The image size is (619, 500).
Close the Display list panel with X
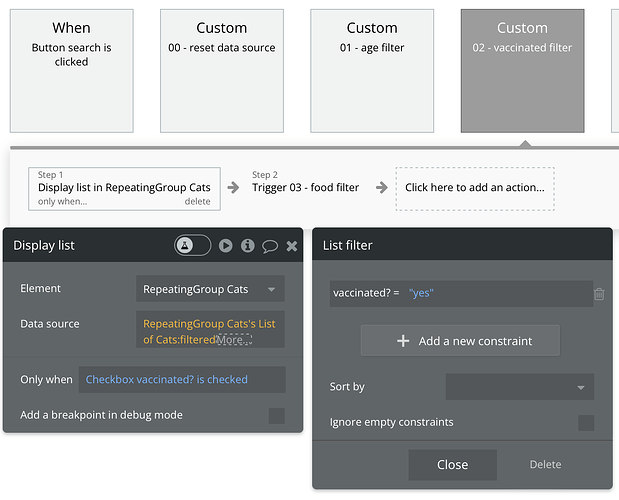tap(292, 246)
